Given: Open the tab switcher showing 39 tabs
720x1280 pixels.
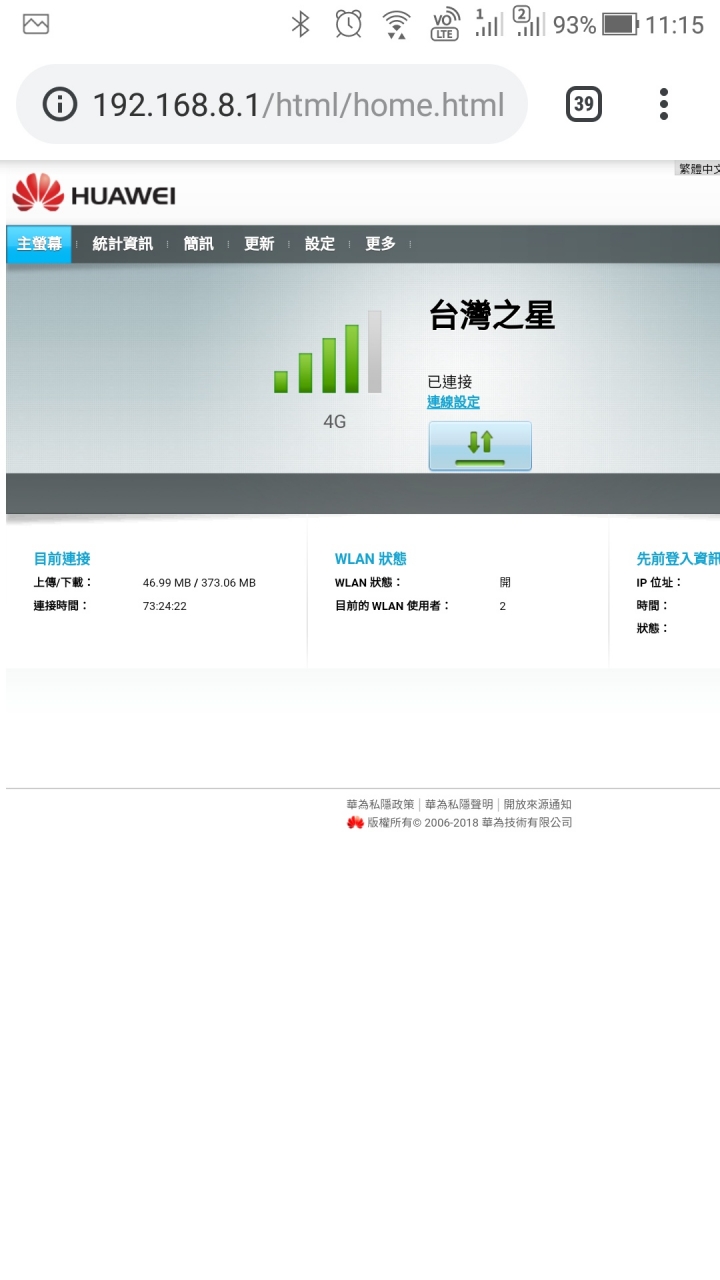Looking at the screenshot, I should pyautogui.click(x=584, y=104).
